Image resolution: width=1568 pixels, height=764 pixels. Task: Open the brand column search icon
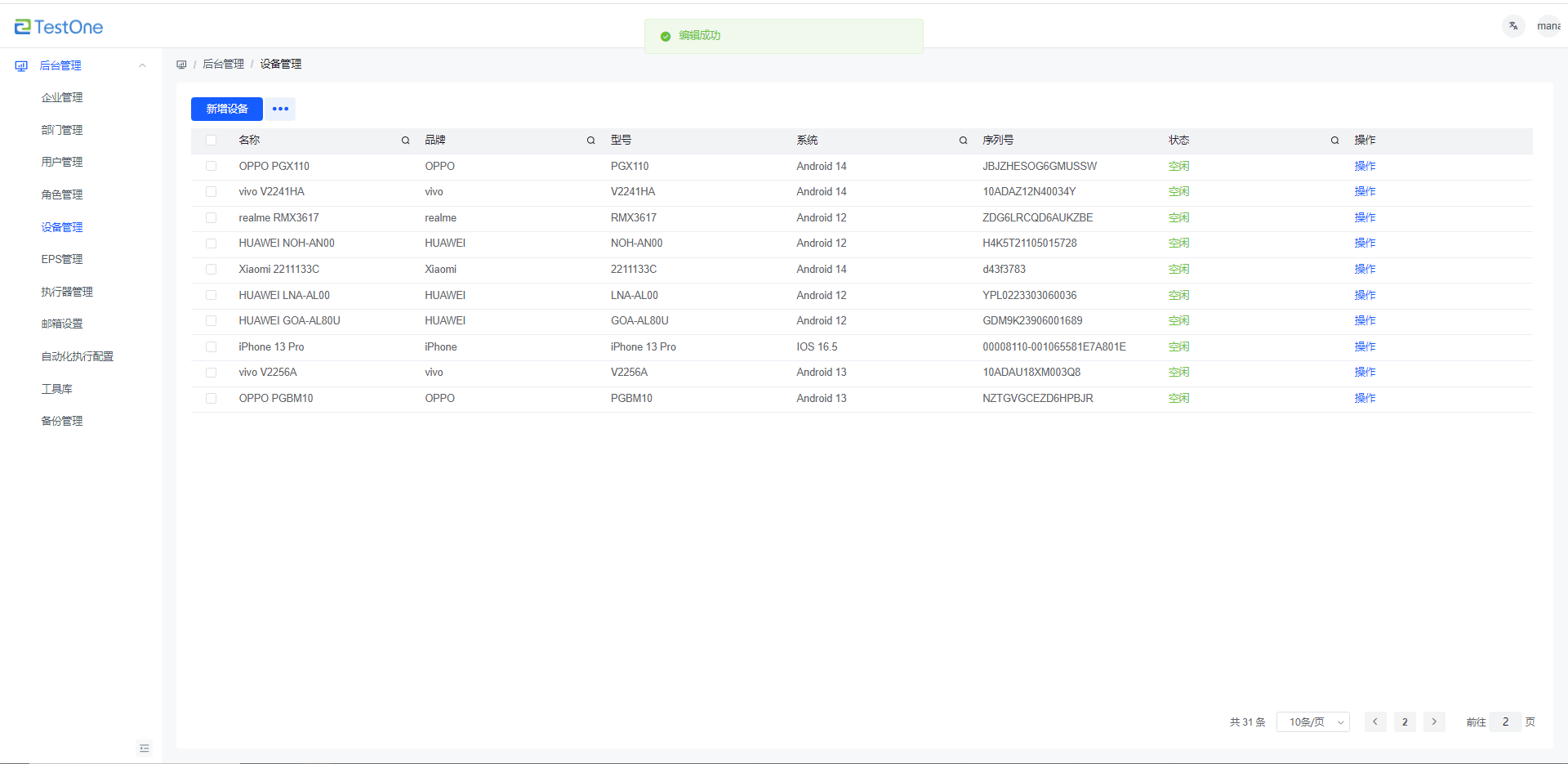click(590, 141)
